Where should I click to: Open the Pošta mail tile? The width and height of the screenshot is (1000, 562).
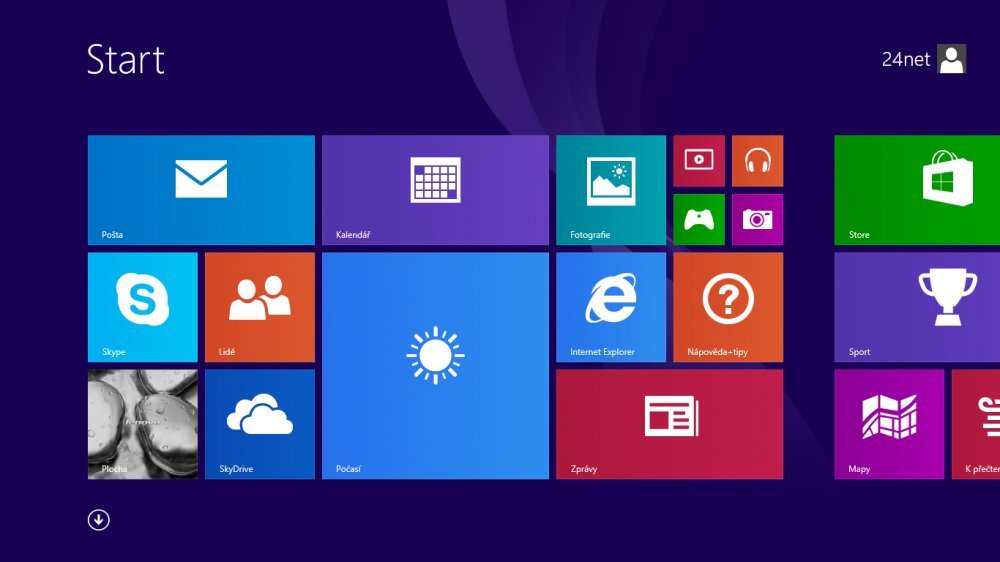201,189
